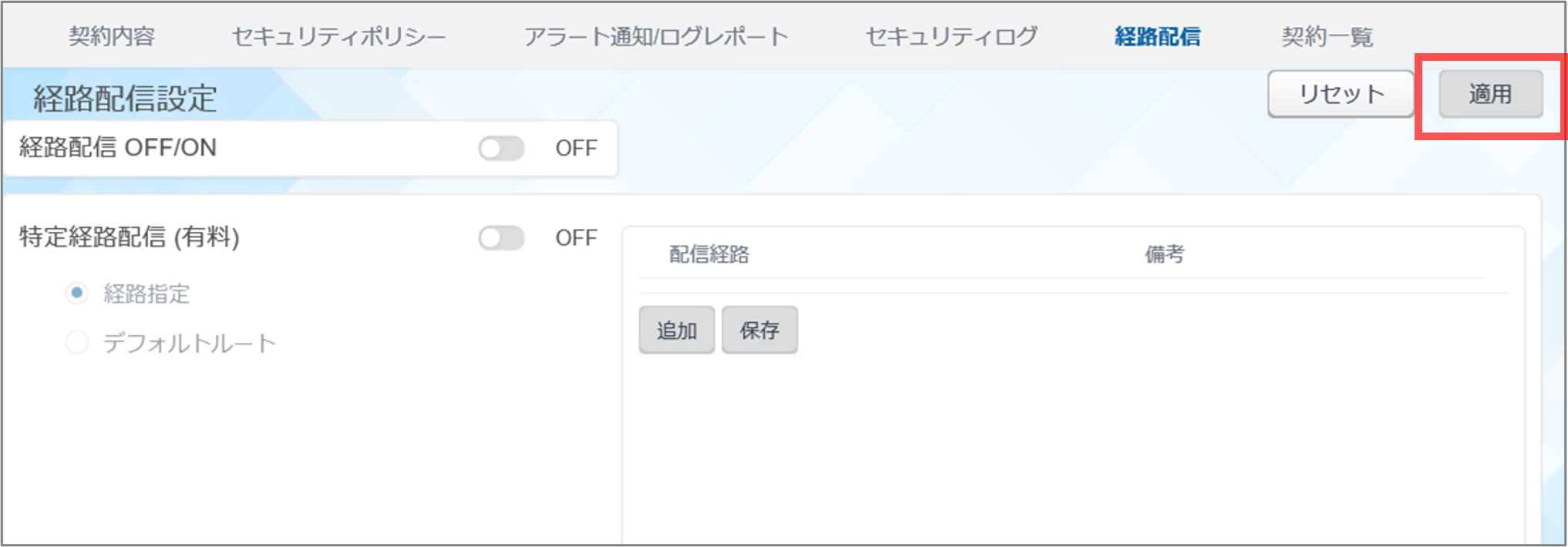Click the 配信経路 column header
The width and height of the screenshot is (1568, 547).
tap(708, 254)
